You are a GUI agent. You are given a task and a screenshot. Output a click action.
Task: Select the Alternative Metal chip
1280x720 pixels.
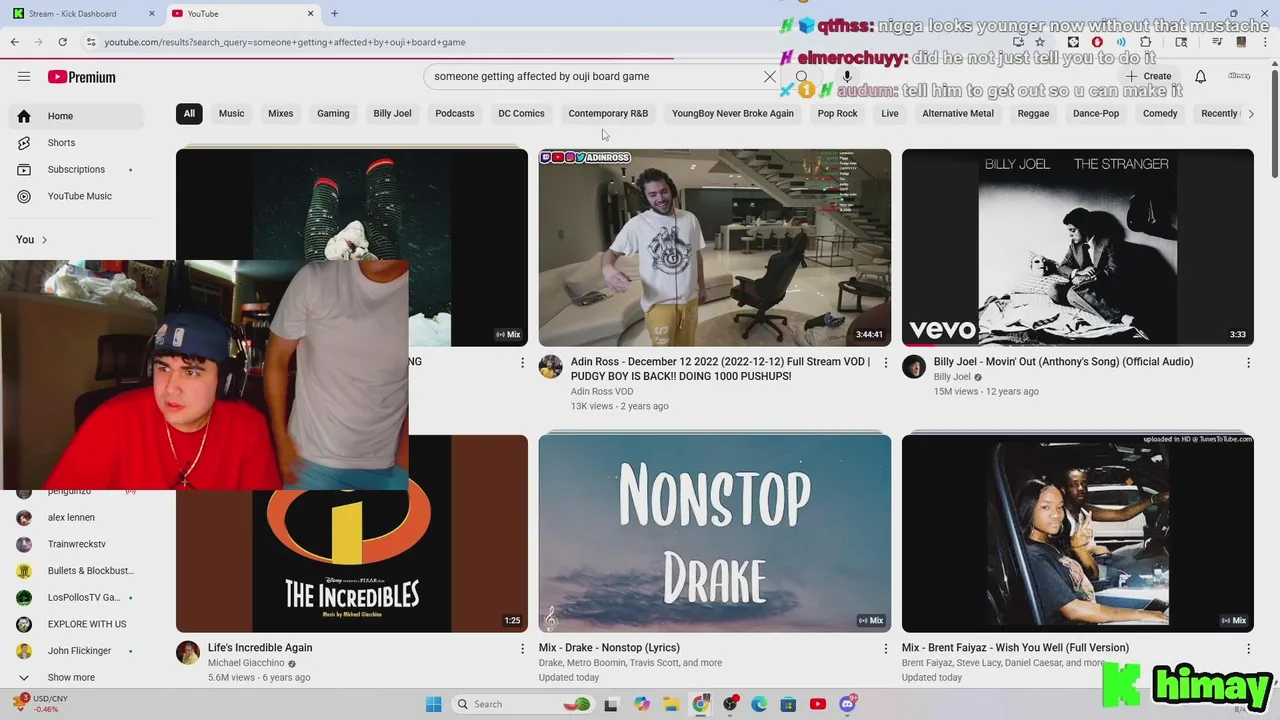(958, 114)
